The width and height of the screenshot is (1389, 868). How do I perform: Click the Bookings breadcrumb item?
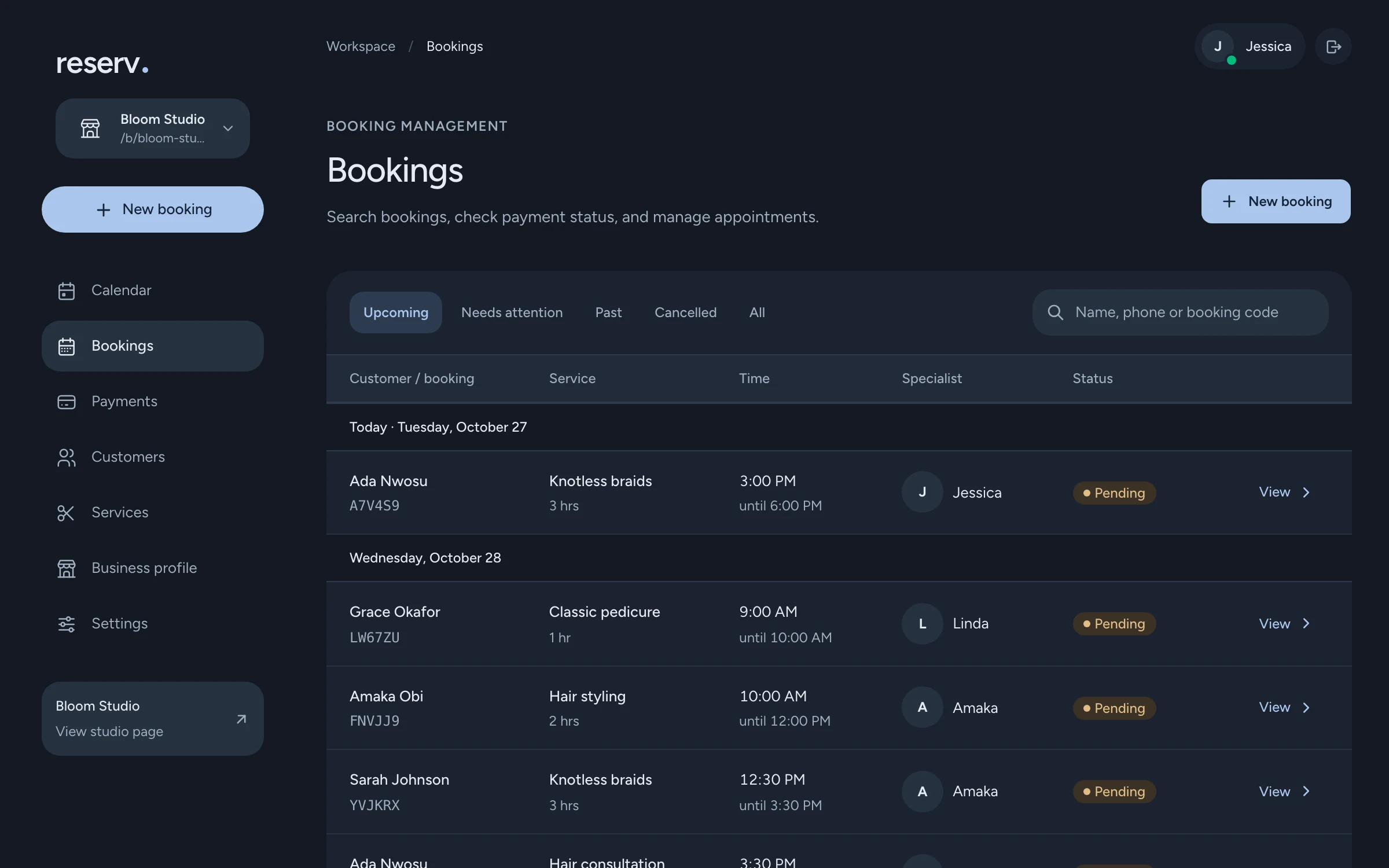click(455, 46)
